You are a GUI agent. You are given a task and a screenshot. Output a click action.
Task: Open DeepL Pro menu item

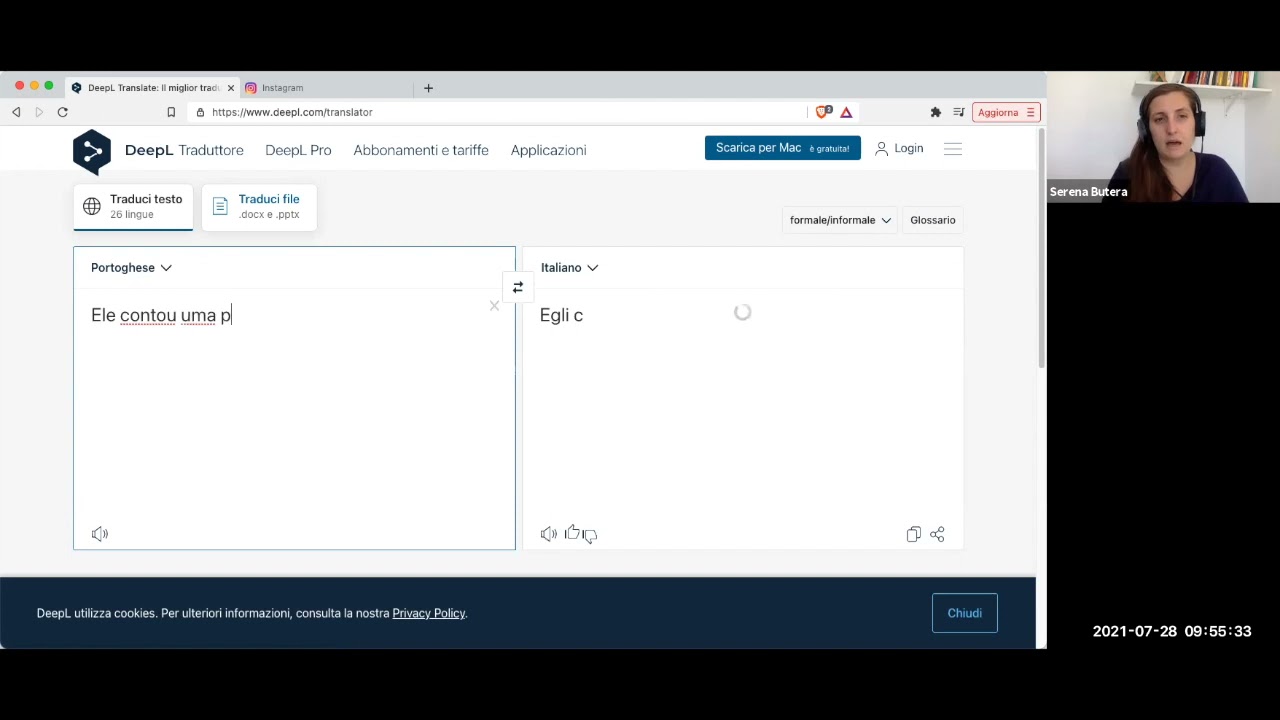298,150
